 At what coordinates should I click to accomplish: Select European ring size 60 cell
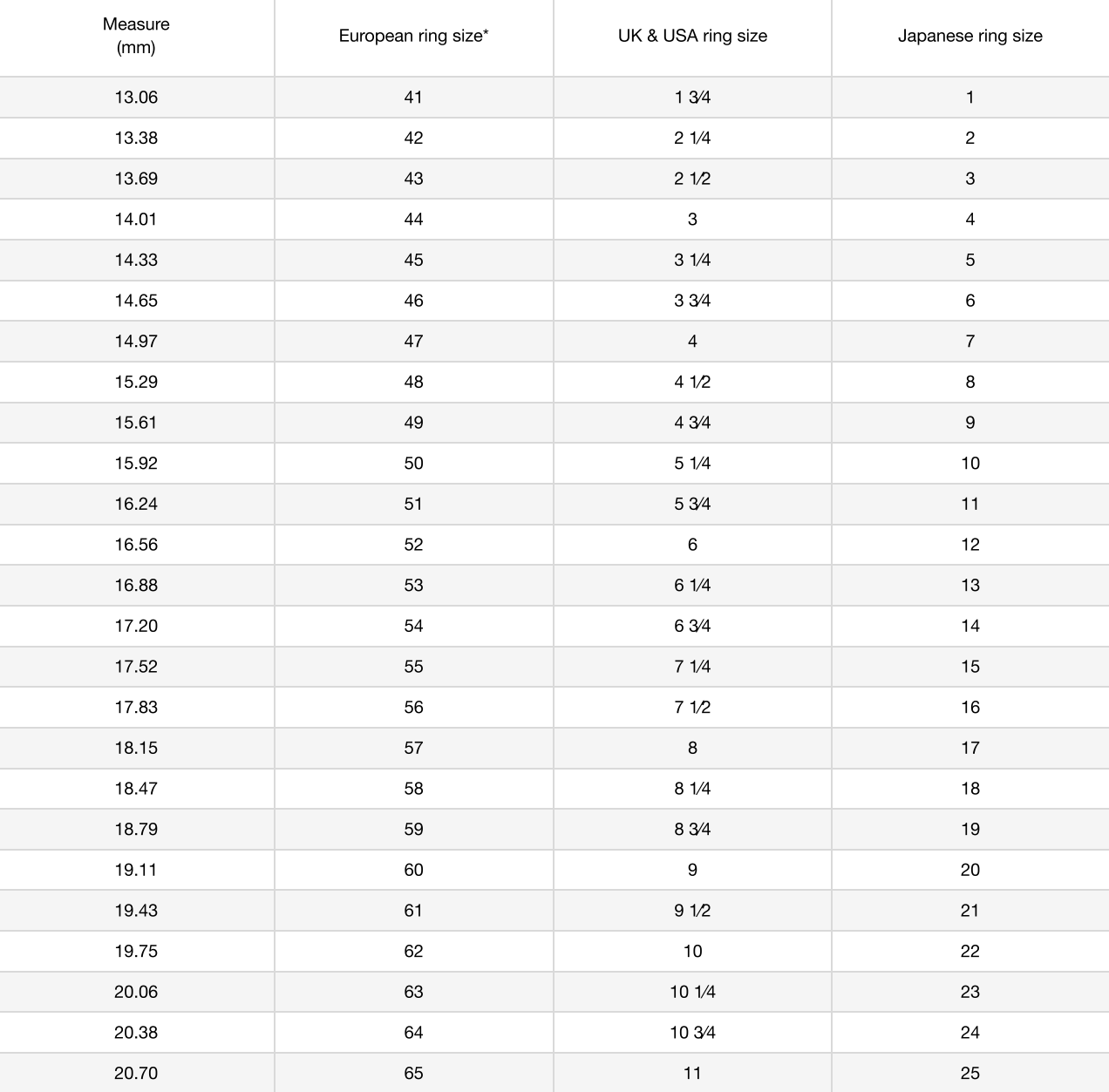click(413, 870)
